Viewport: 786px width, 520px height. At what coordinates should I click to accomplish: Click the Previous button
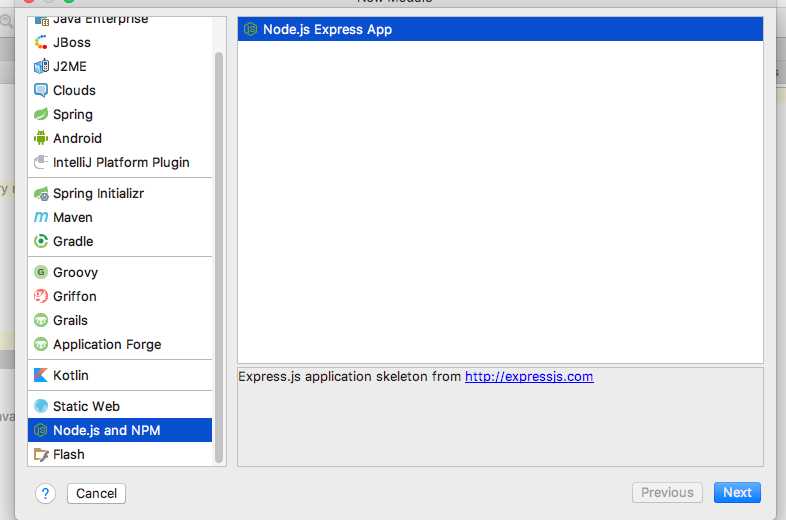(667, 492)
